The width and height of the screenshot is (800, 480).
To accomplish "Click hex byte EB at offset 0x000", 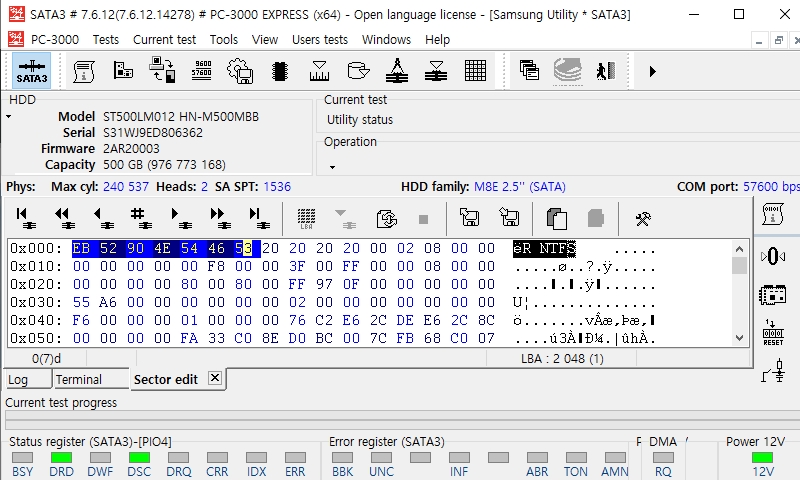I will pos(81,248).
